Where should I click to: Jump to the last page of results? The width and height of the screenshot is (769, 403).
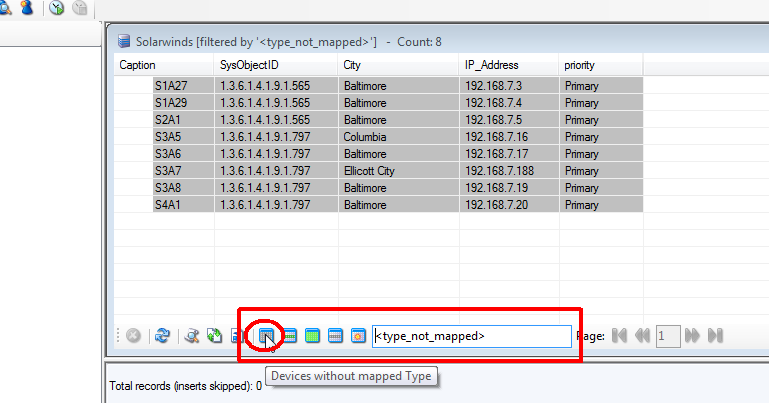(x=714, y=336)
